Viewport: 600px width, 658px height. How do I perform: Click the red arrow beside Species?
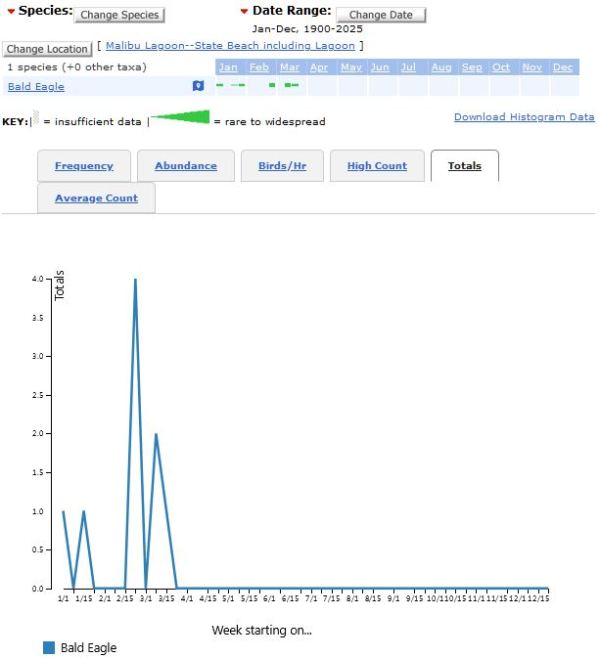(11, 11)
